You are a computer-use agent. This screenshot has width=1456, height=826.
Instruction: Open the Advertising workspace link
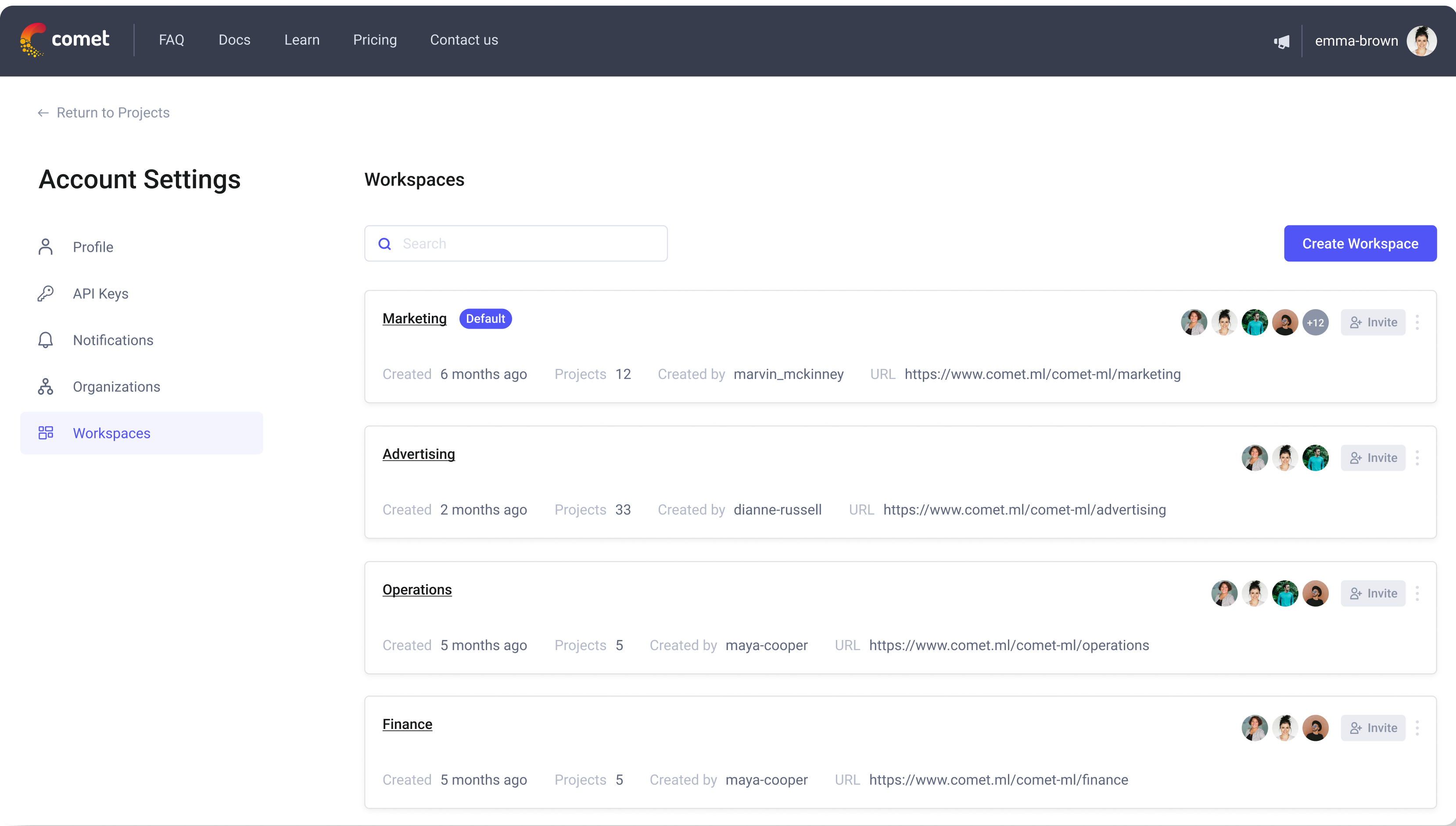pos(419,454)
